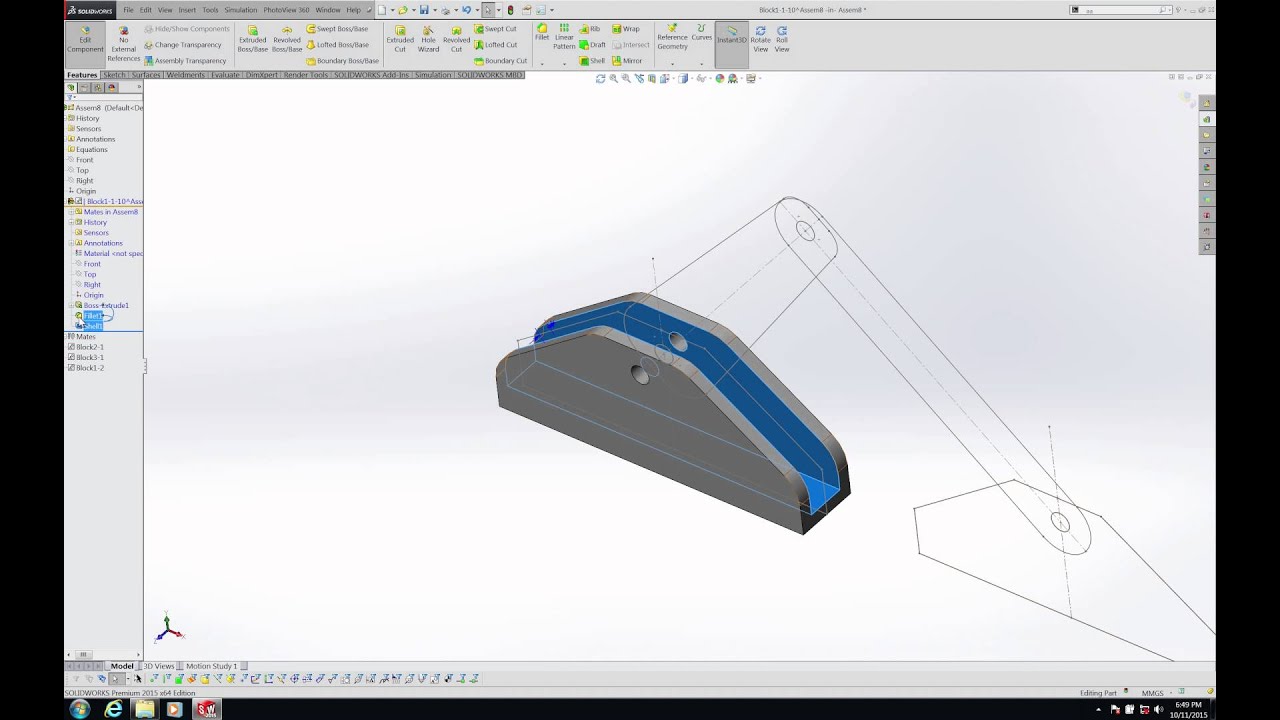Click the Curves tool

coord(702,32)
